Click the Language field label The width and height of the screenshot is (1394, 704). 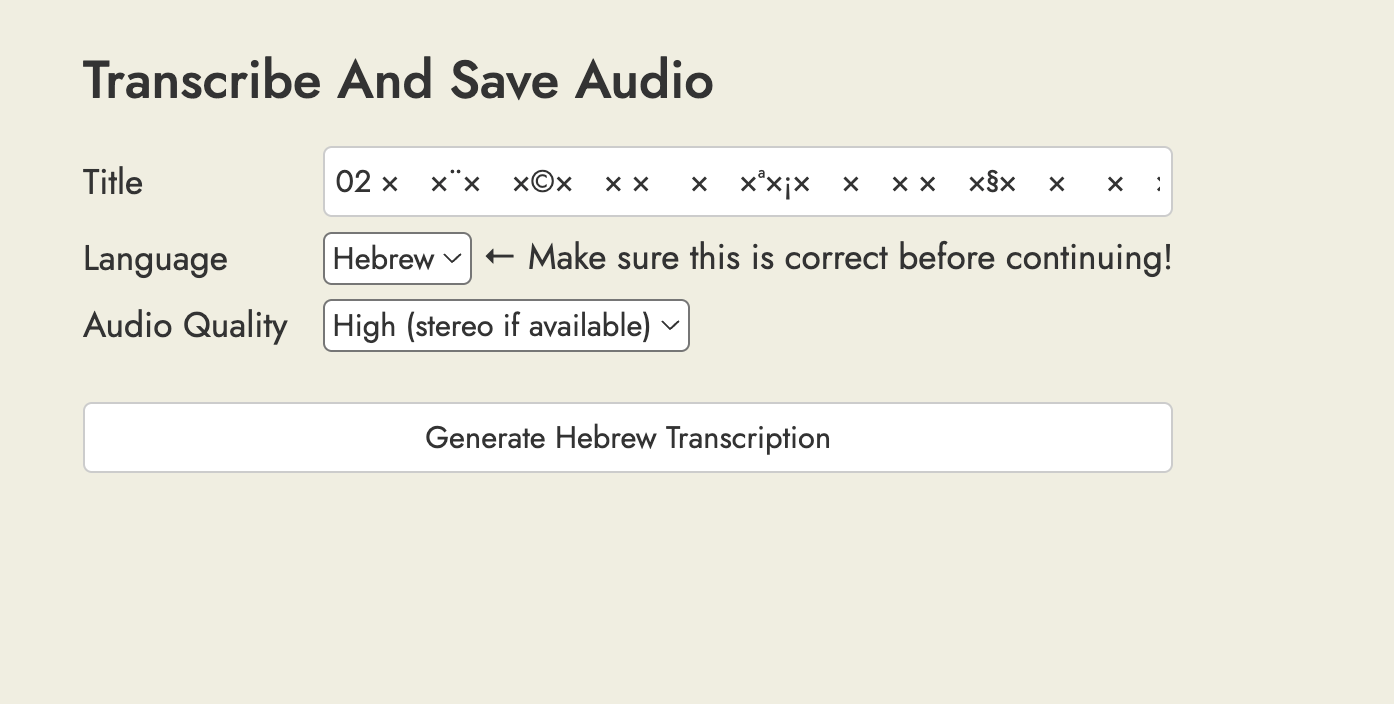coord(155,259)
